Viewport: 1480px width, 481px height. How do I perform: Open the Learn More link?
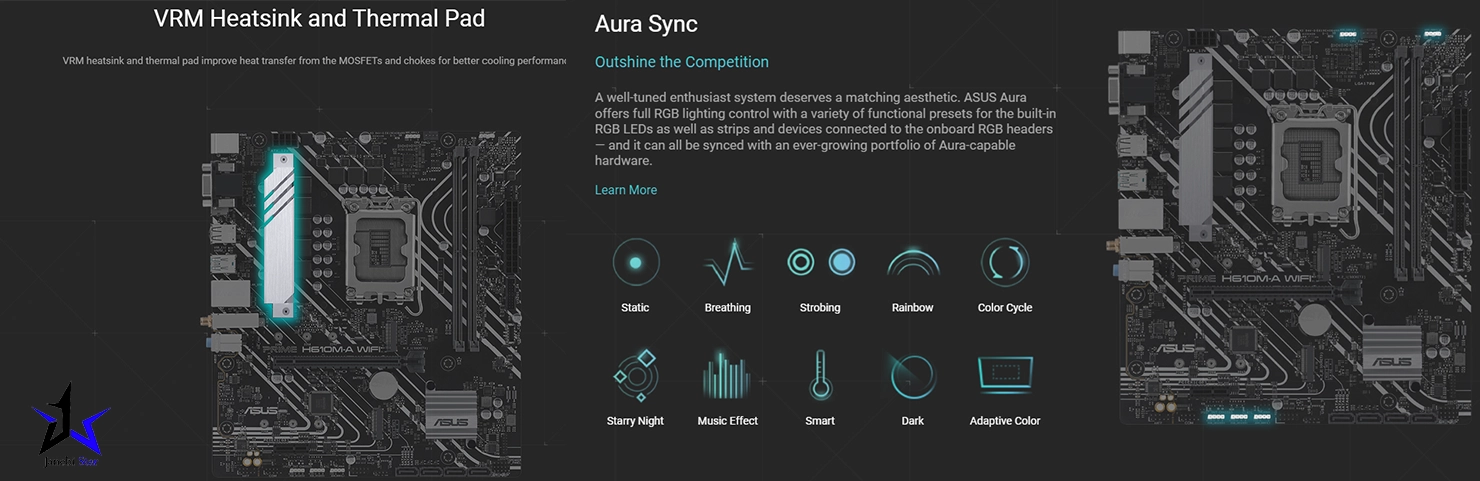(x=626, y=190)
